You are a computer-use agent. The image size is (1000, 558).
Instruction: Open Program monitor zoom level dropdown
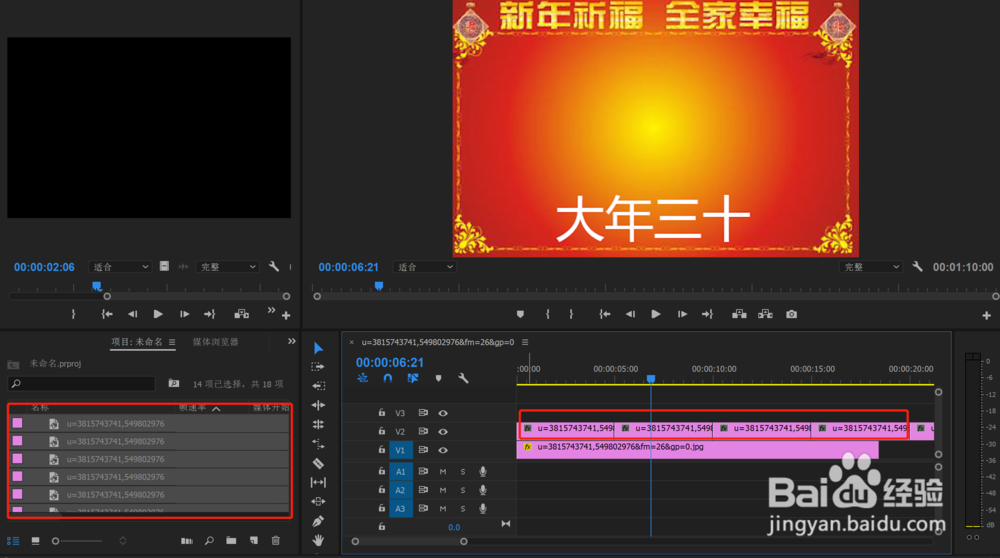[424, 267]
